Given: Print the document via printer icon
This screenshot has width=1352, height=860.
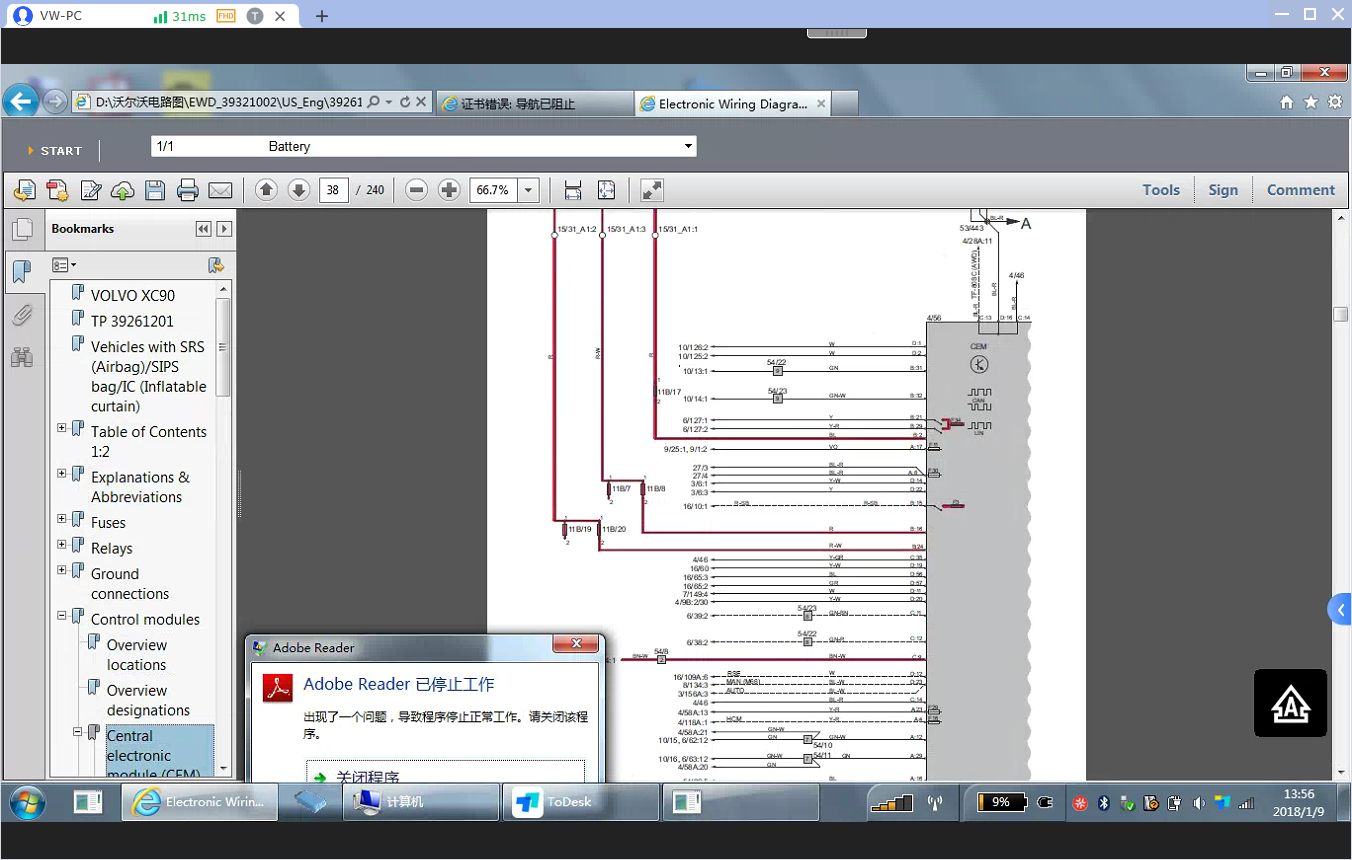Looking at the screenshot, I should pos(187,190).
